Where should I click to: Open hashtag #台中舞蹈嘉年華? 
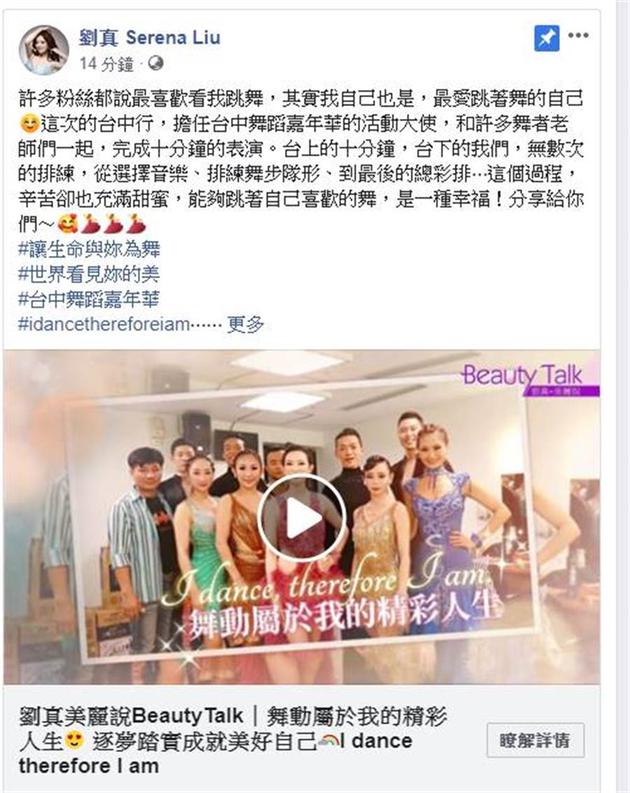pyautogui.click(x=89, y=299)
